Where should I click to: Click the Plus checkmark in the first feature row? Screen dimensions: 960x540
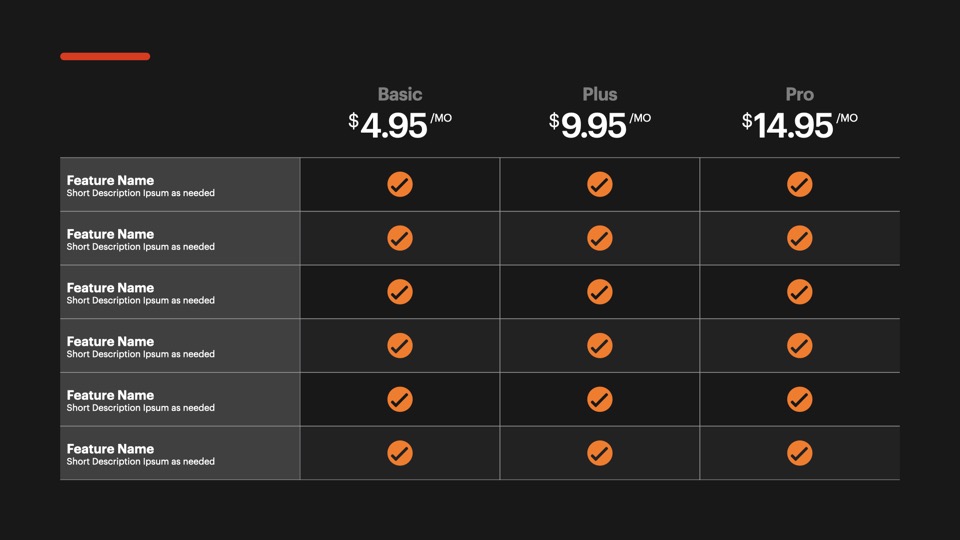[x=600, y=185]
